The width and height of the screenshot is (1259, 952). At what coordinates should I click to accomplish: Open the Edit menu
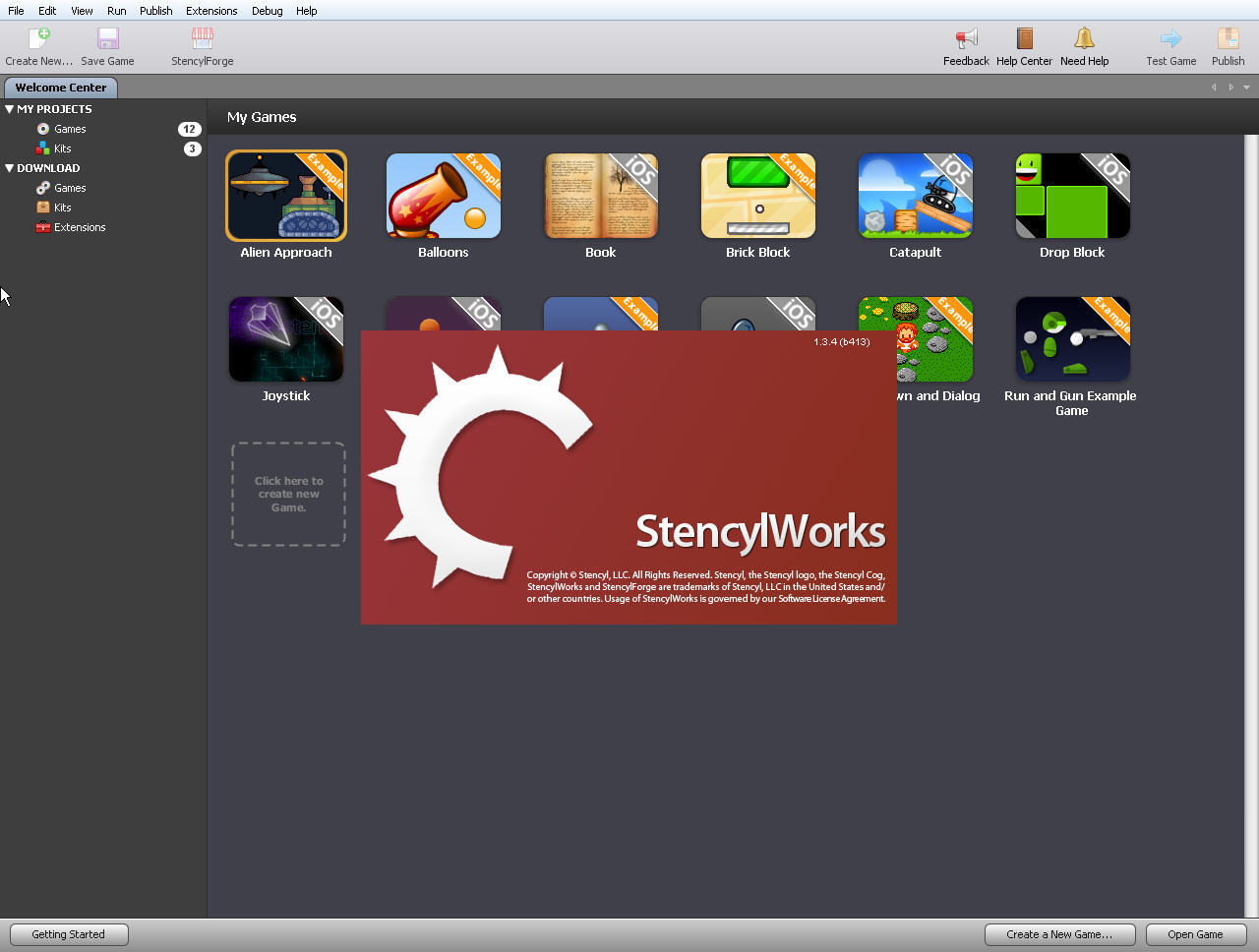coord(47,11)
